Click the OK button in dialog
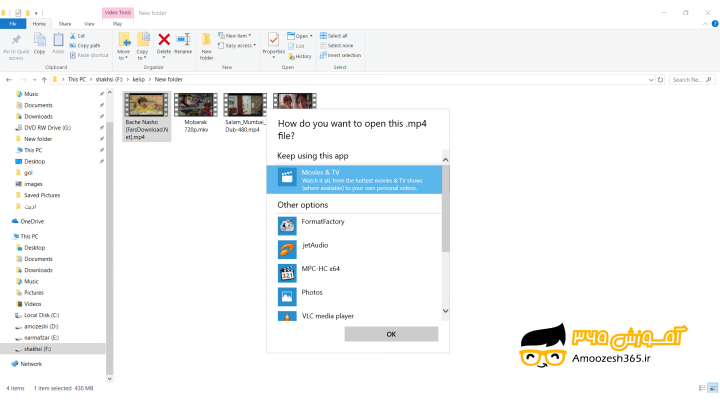Viewport: 720px width, 400px height. pos(391,334)
